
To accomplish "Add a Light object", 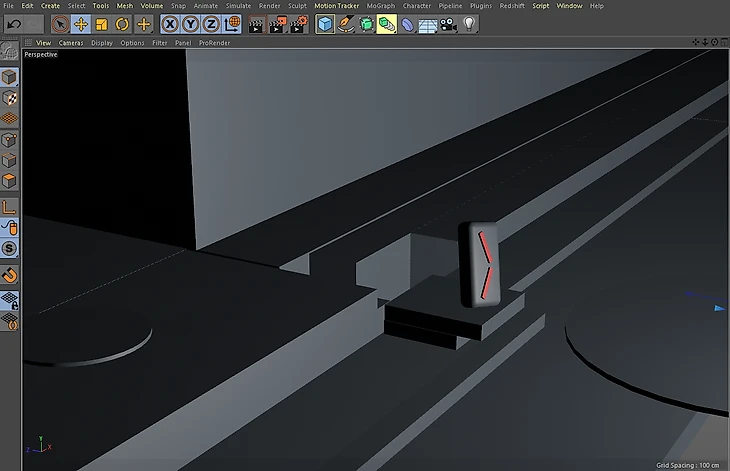I will pyautogui.click(x=469, y=23).
